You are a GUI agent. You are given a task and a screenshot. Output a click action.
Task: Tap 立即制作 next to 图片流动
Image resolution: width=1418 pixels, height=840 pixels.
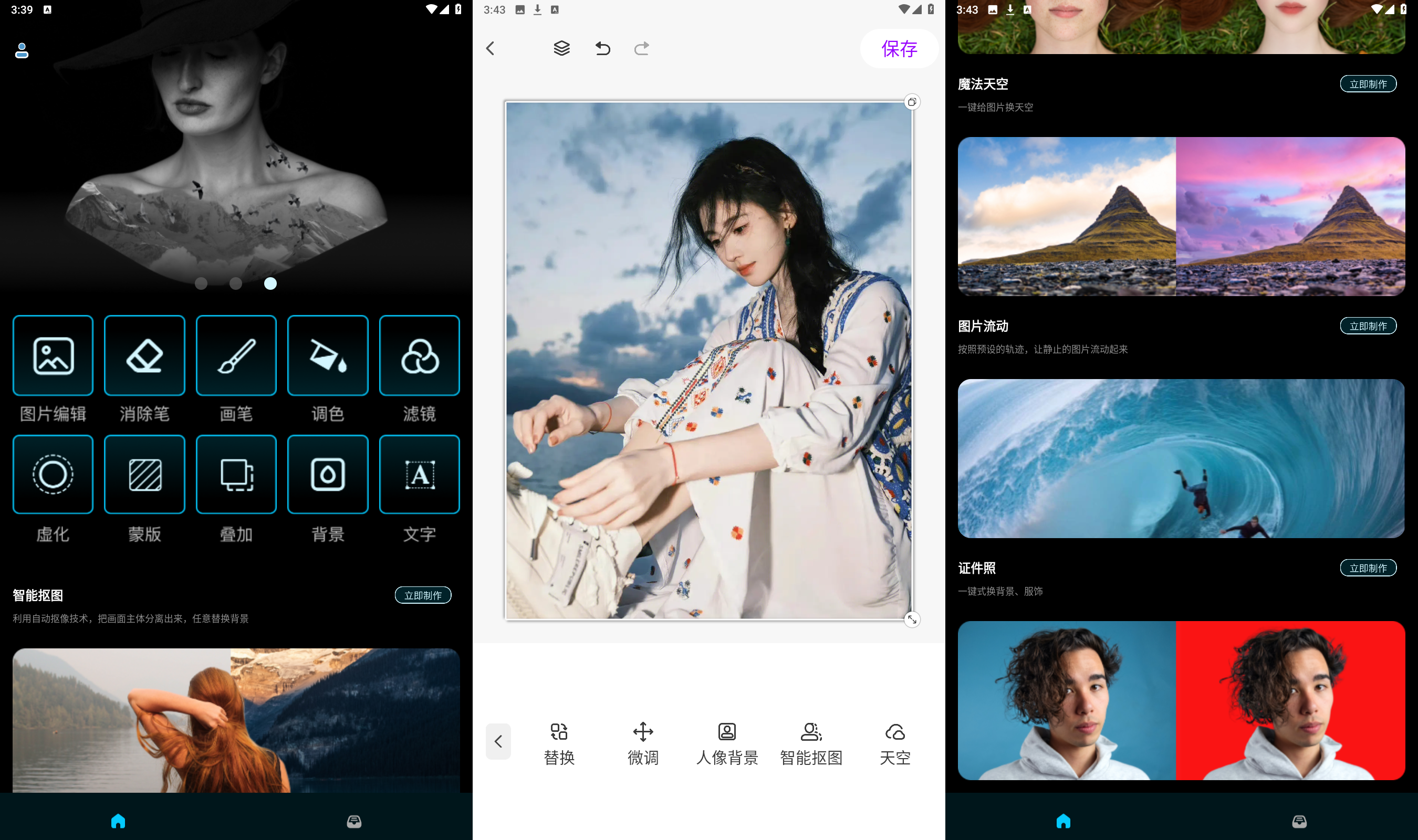pos(1368,326)
